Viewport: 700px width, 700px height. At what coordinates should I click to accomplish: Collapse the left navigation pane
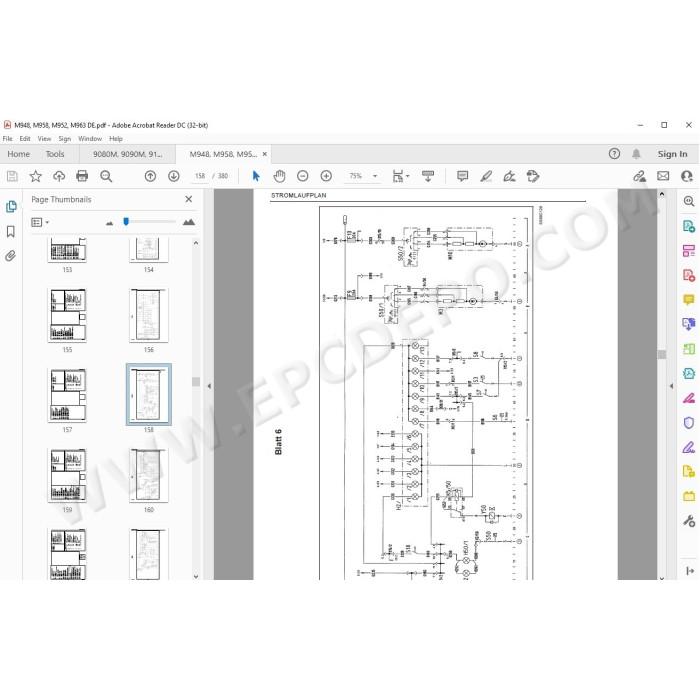[x=209, y=386]
